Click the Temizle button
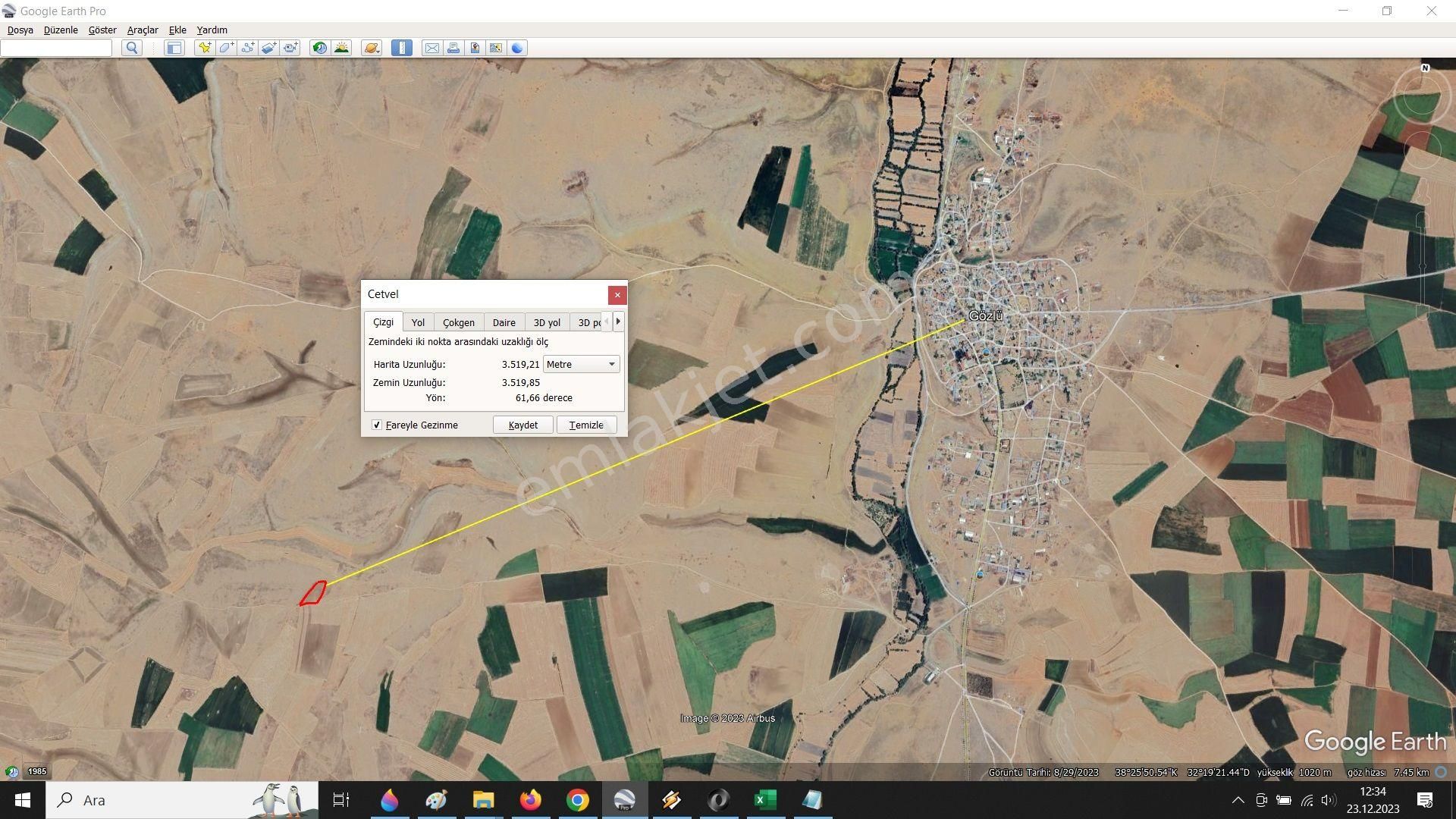This screenshot has width=1456, height=819. 586,425
